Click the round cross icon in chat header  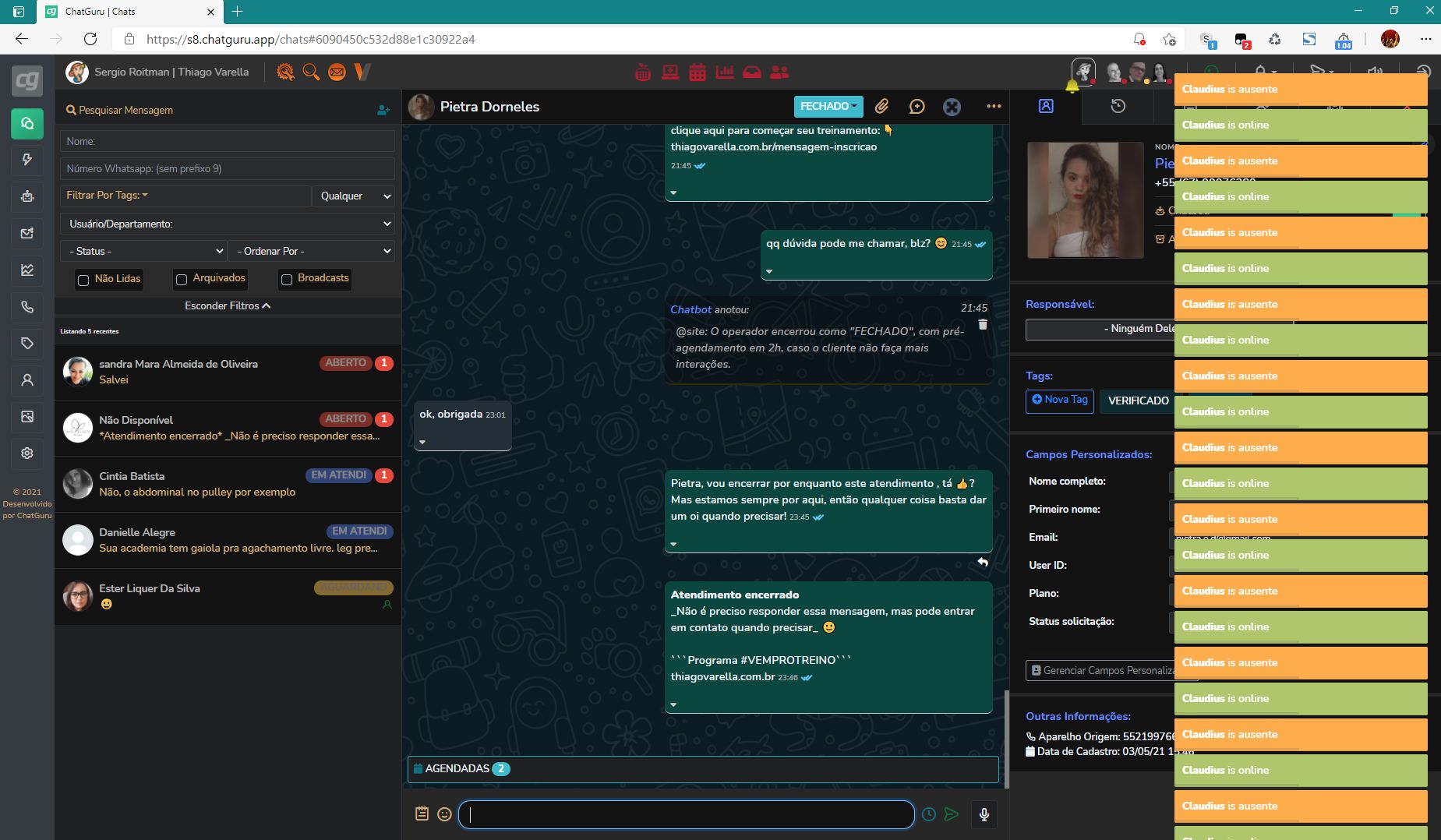pos(952,107)
